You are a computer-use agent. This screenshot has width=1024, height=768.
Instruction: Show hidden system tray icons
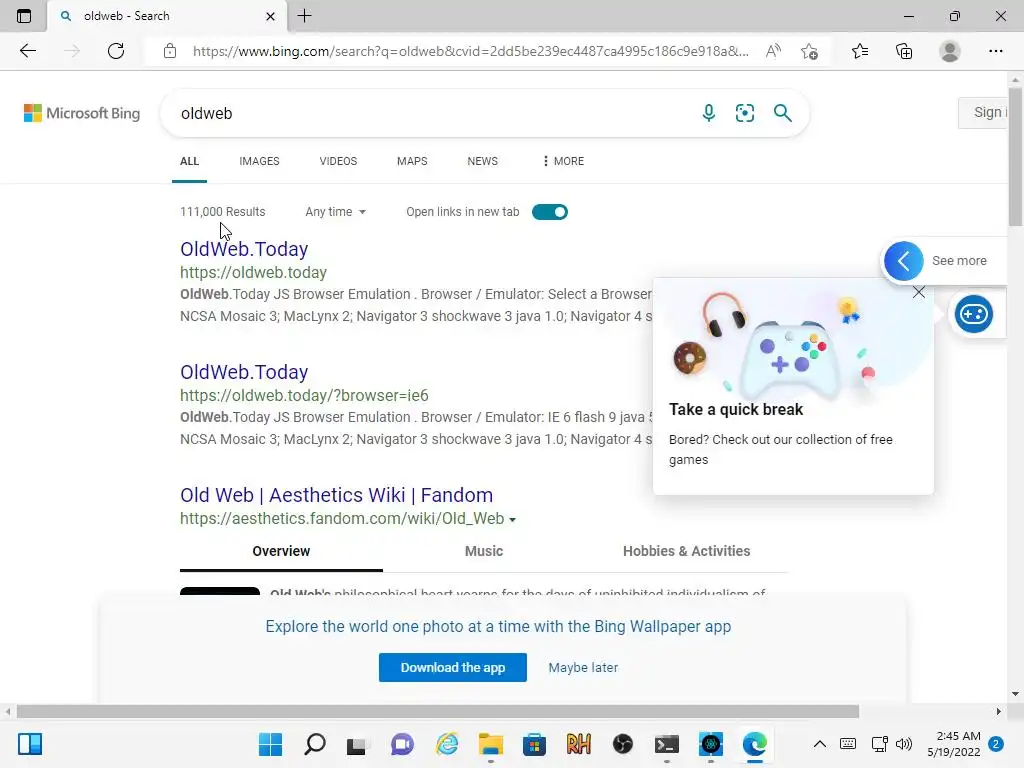(820, 744)
